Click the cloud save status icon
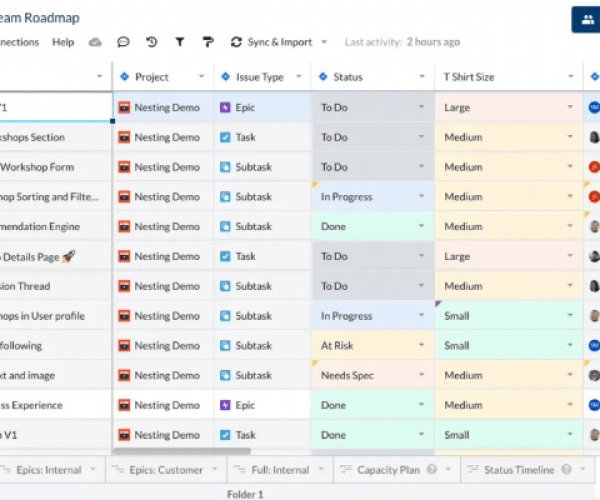This screenshot has height=500, width=600. [x=96, y=42]
